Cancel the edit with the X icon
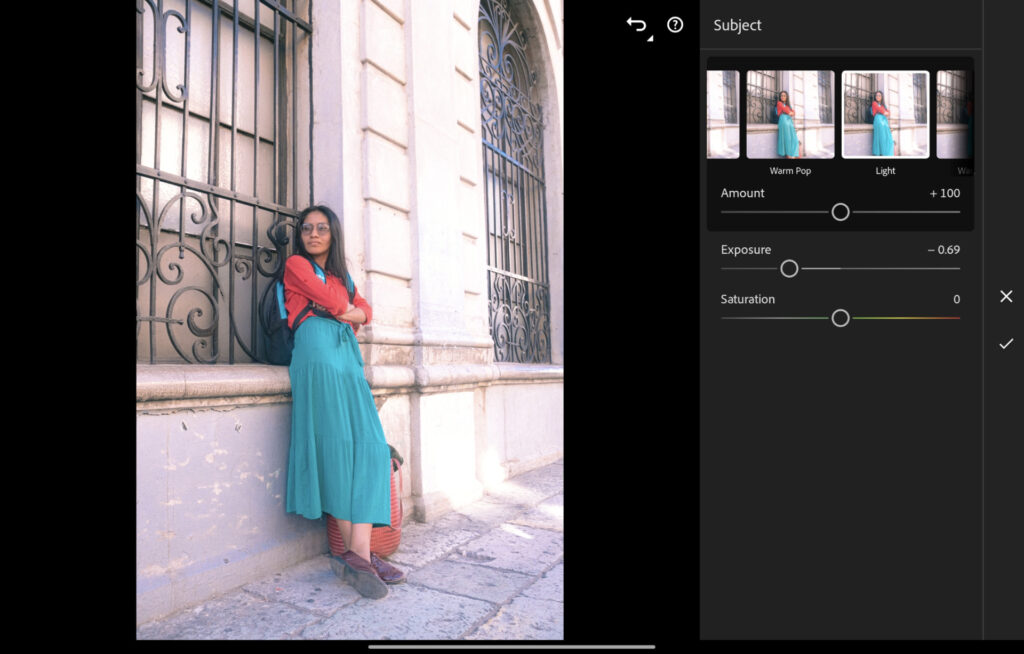 (1006, 296)
